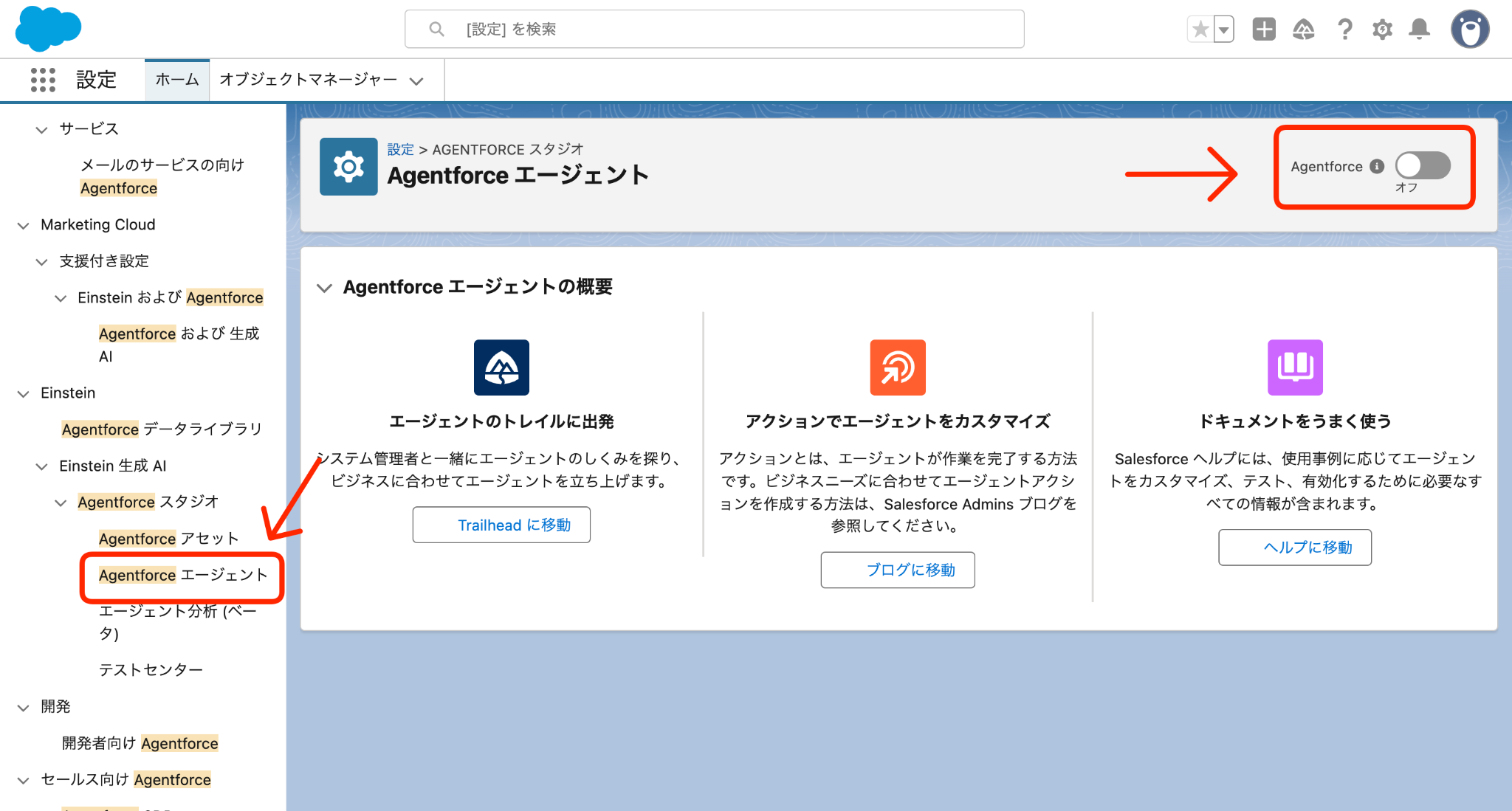Switch to the ホーム tab

(177, 80)
